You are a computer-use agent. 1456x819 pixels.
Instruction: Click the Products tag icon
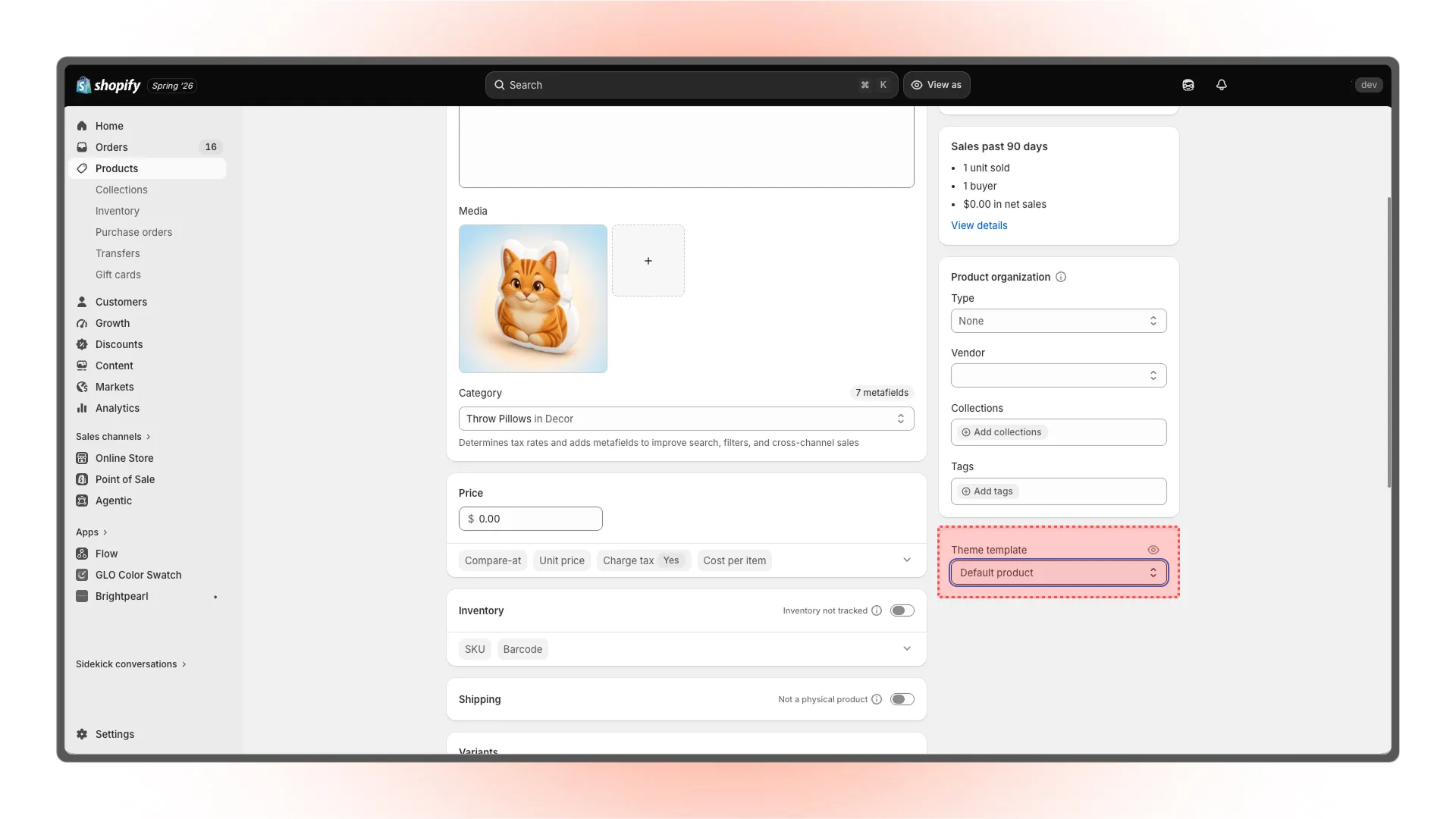click(82, 168)
